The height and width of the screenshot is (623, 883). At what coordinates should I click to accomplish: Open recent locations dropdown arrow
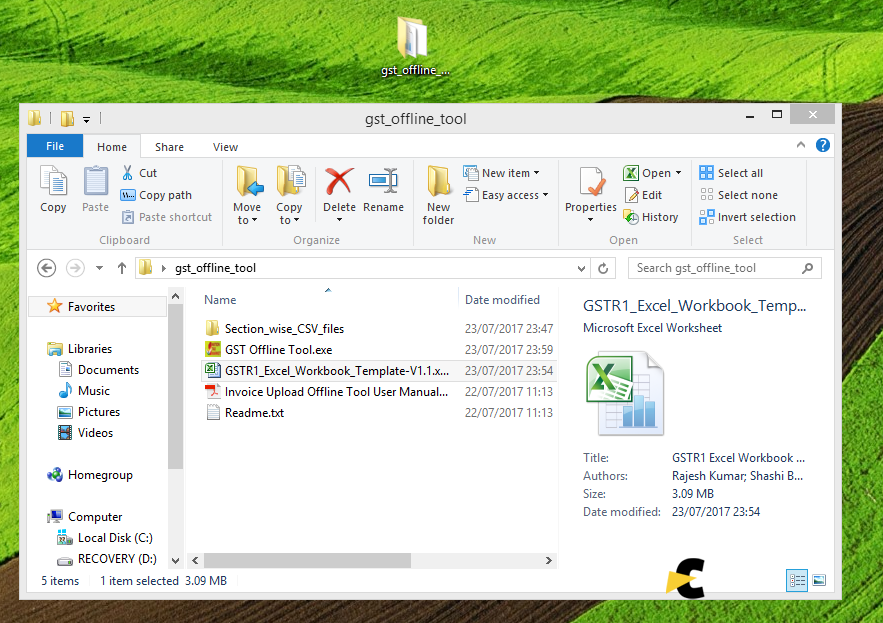pos(99,268)
